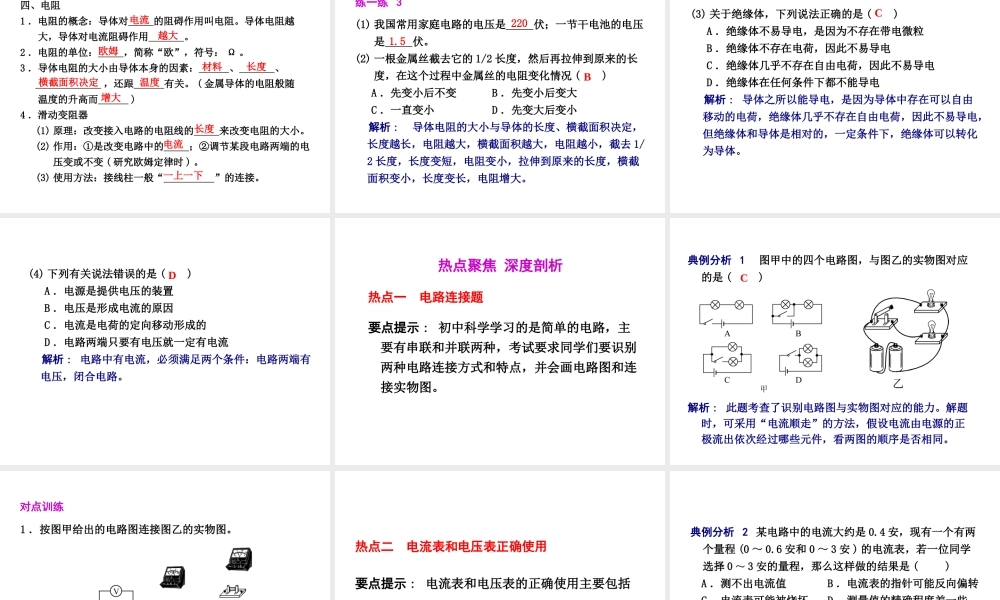Open the 热点聚焦 深度剖析 slide

click(x=500, y=342)
